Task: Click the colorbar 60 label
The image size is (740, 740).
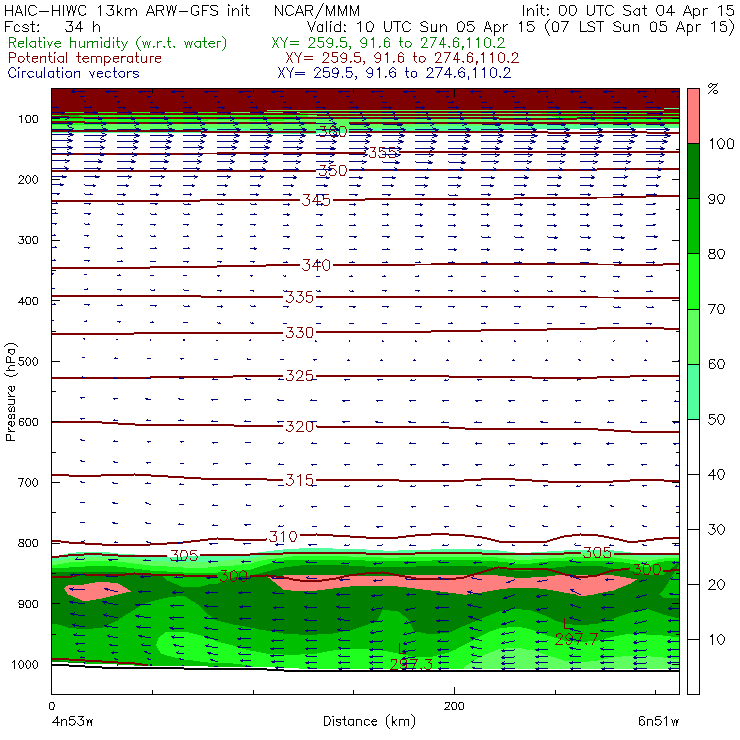Action: click(x=716, y=364)
